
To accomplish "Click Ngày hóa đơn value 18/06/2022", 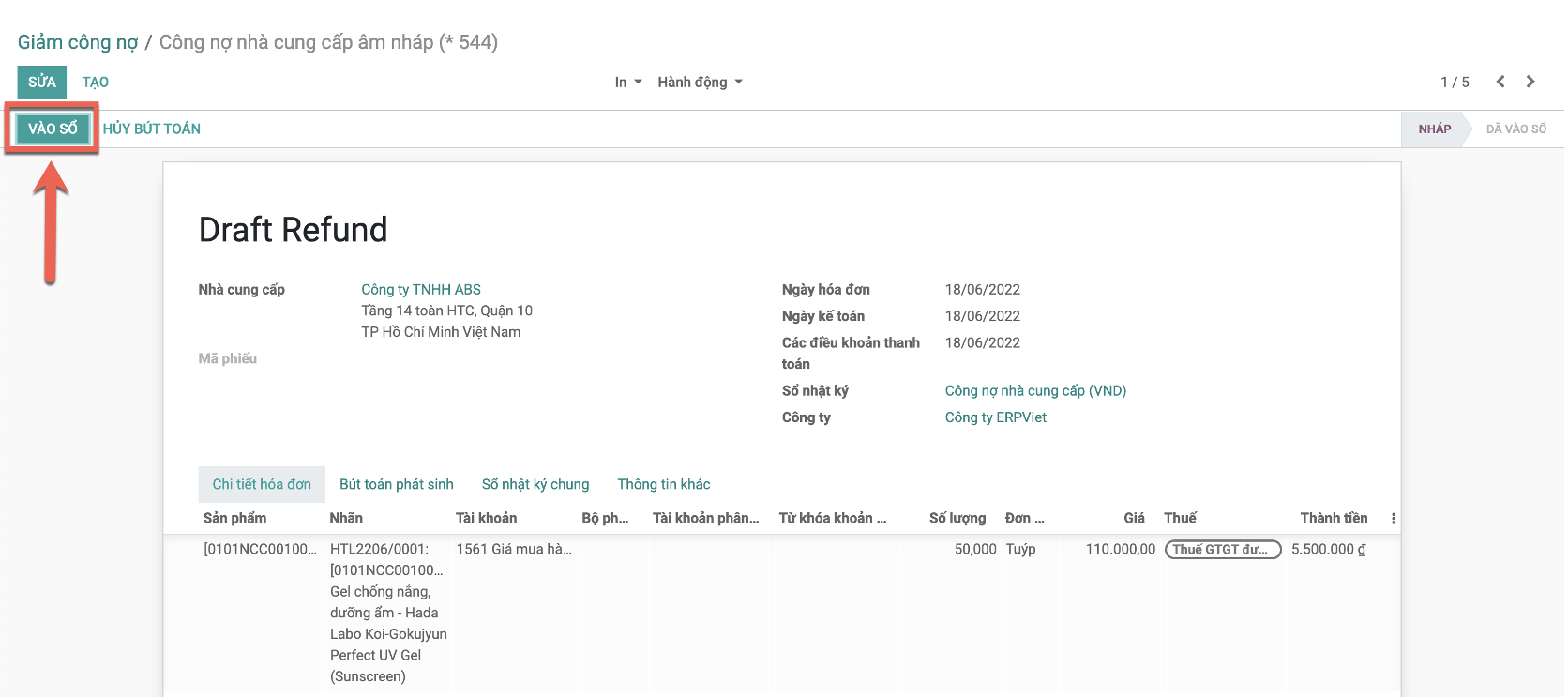I will [982, 290].
